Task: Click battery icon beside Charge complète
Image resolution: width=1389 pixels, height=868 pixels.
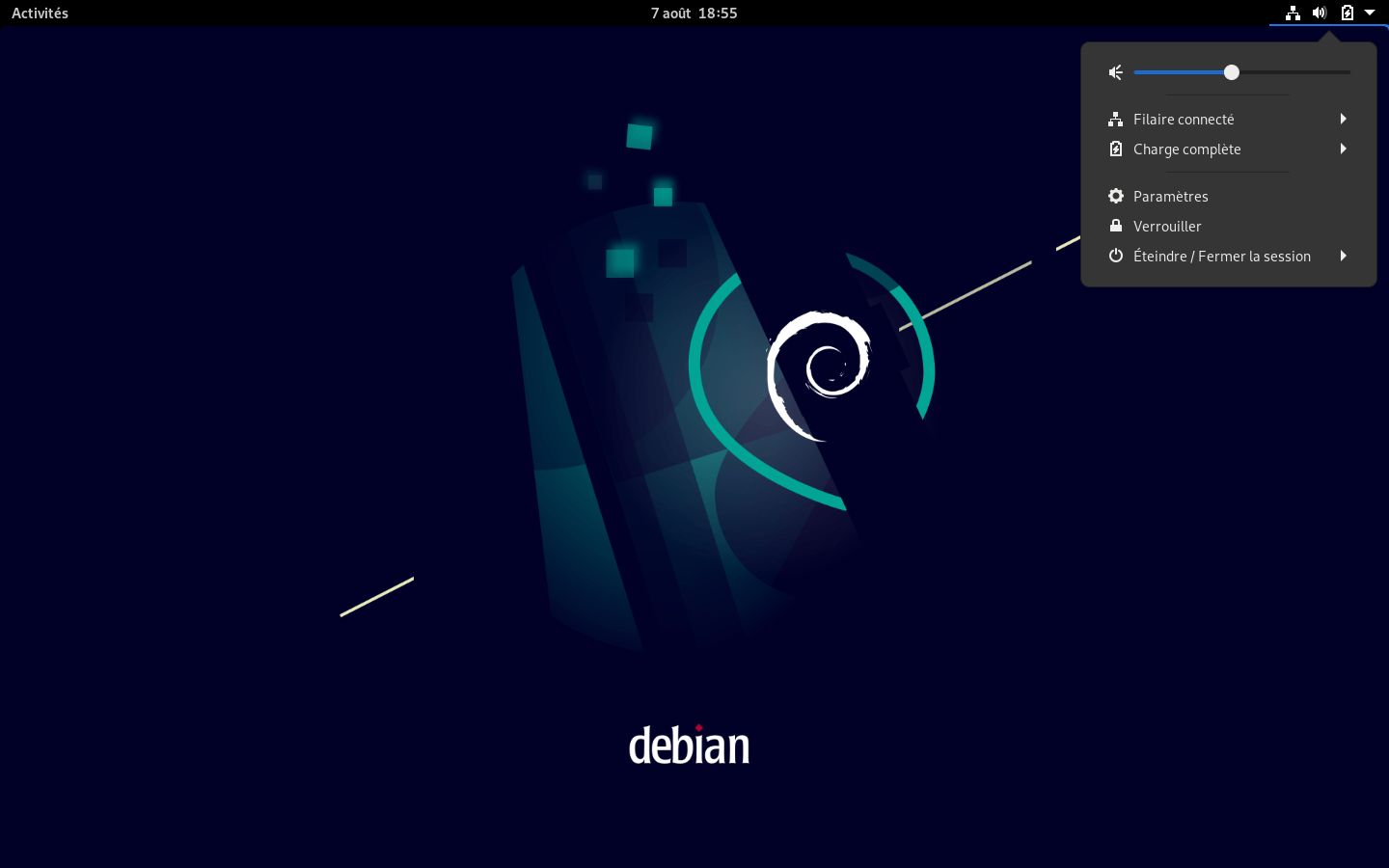Action: pos(1116,149)
